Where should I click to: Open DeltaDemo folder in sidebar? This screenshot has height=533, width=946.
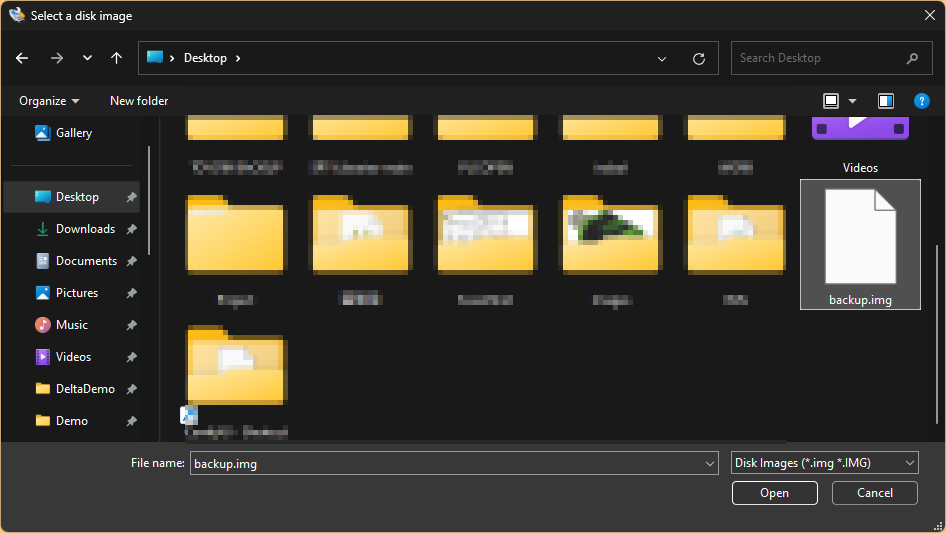tap(72, 389)
